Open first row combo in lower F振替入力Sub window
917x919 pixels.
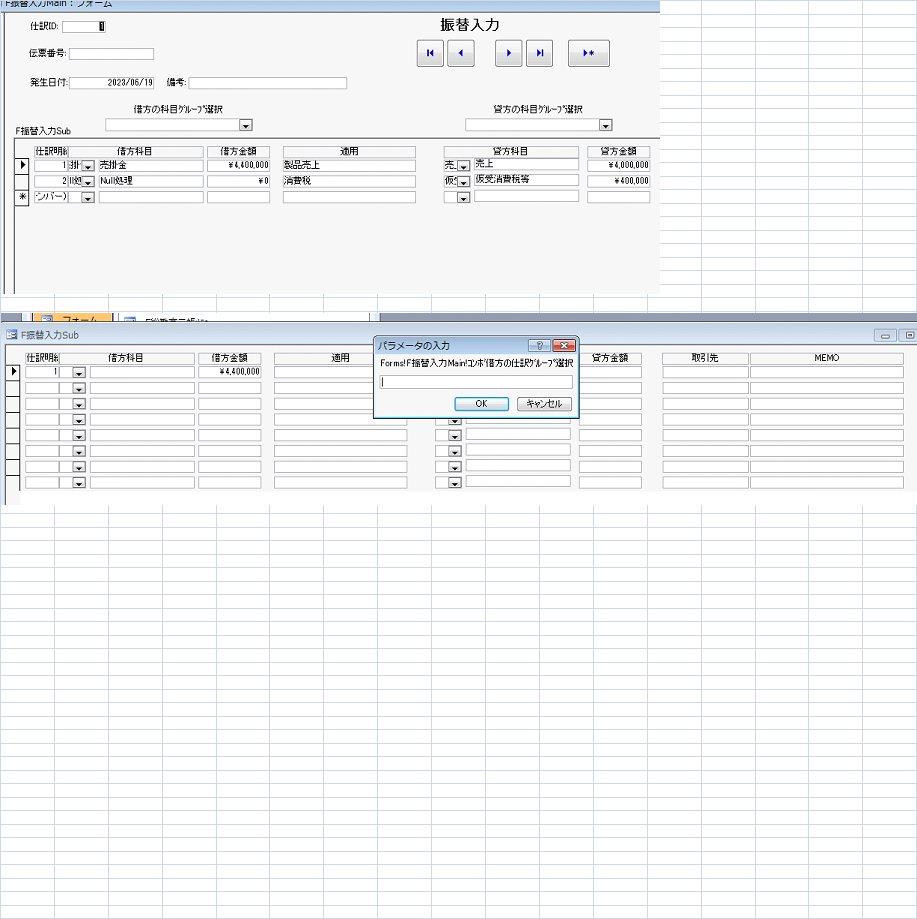pos(79,372)
